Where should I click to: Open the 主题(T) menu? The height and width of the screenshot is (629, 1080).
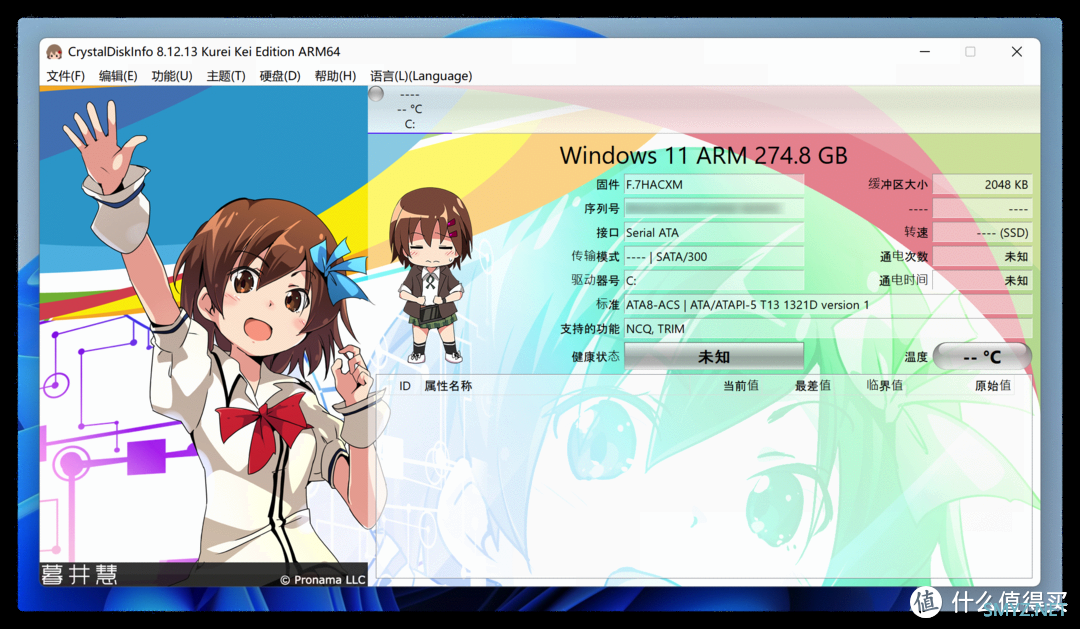pyautogui.click(x=226, y=76)
